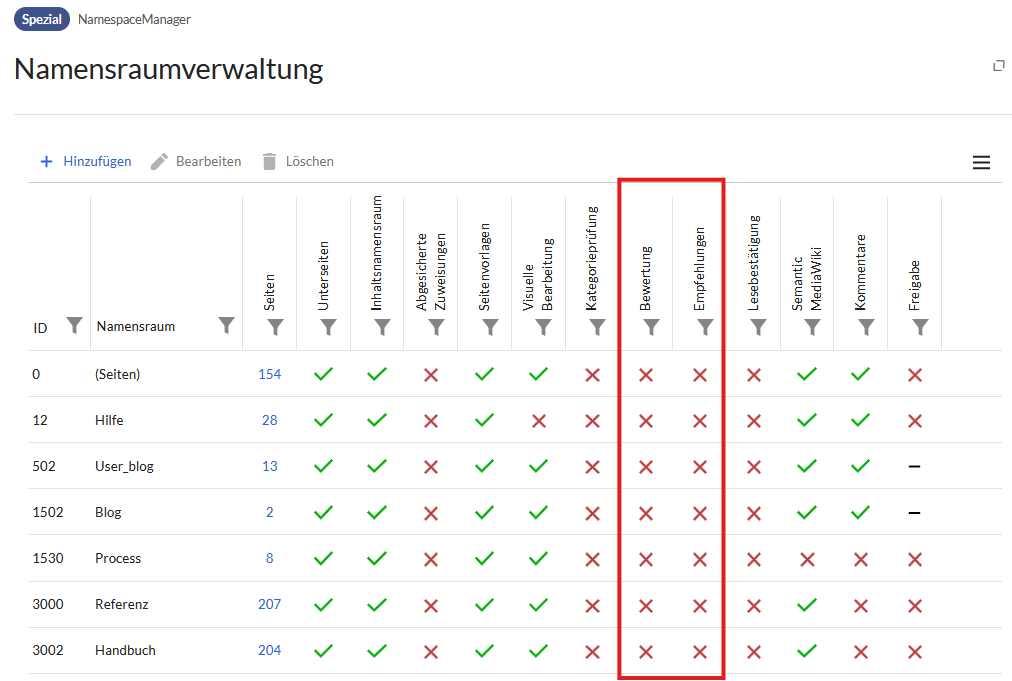Open the Lesebestätigung column filter dropdown

coord(759,327)
